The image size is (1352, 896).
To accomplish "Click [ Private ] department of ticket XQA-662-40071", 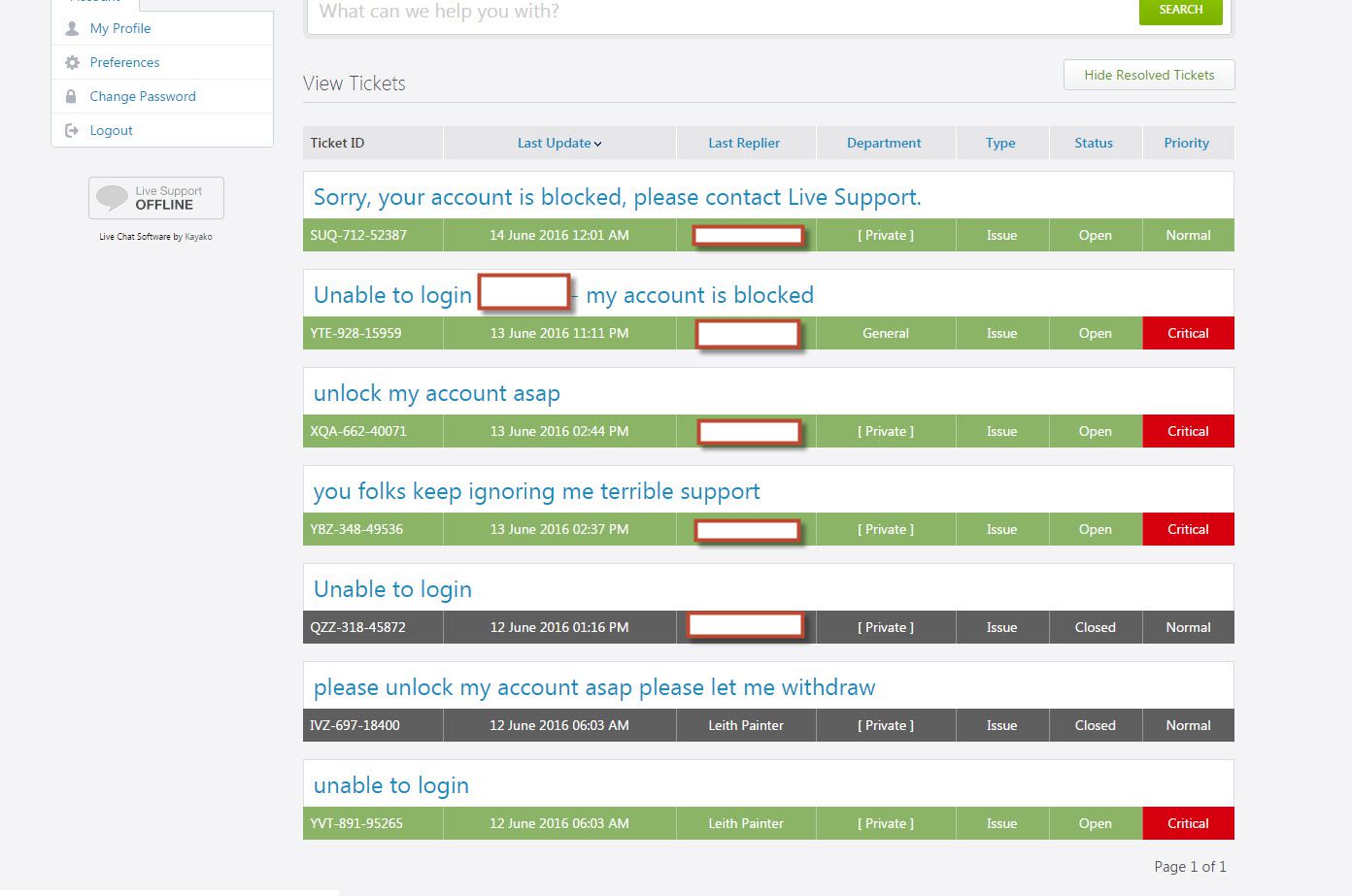I will coord(886,431).
